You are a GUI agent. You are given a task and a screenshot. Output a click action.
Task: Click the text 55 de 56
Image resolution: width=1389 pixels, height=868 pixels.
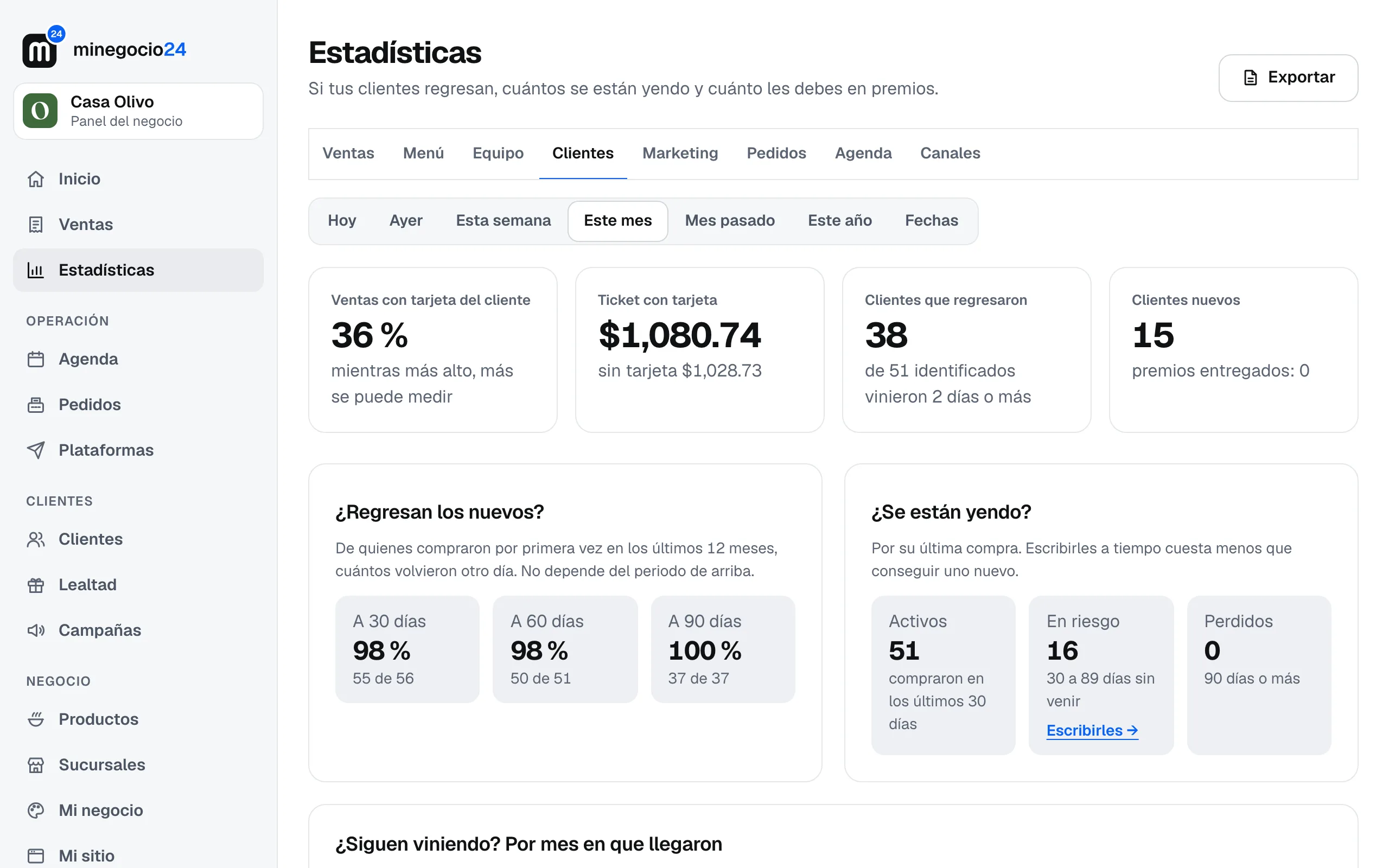click(383, 679)
